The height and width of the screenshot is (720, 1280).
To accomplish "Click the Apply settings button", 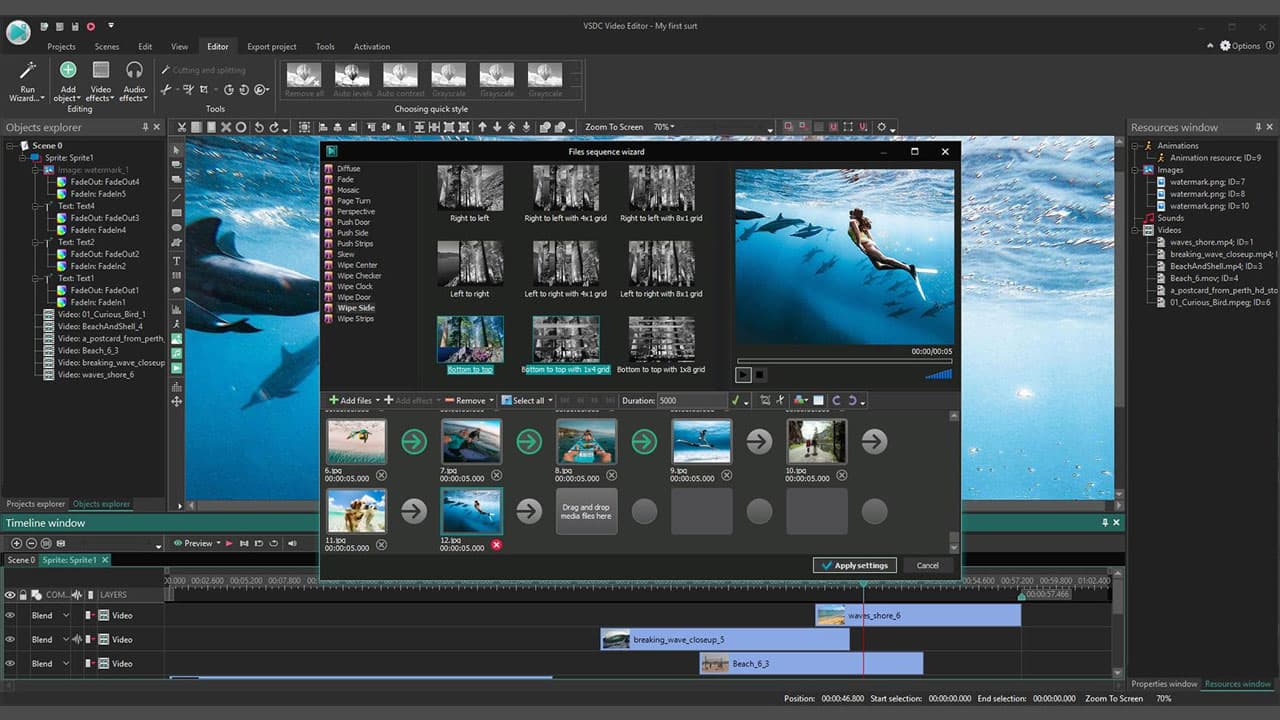I will pyautogui.click(x=854, y=565).
